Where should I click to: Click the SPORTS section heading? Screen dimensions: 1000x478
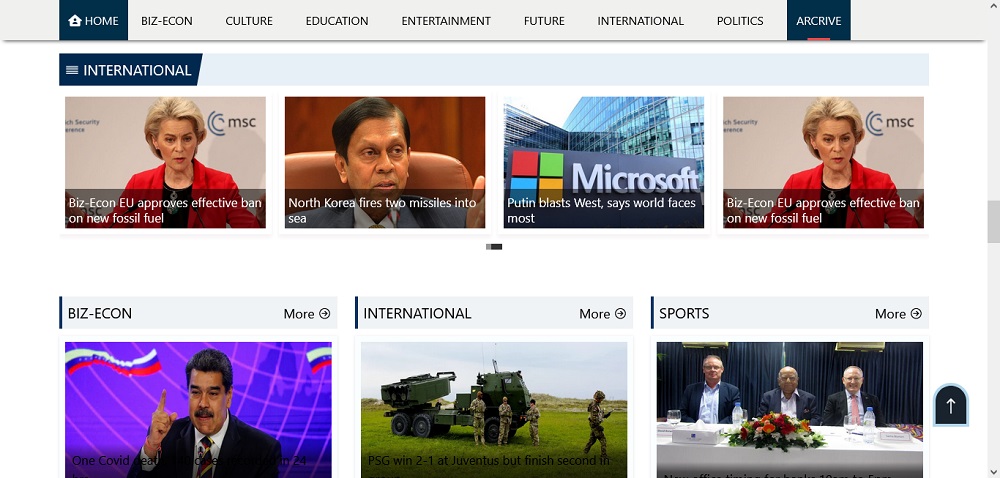[x=684, y=313]
